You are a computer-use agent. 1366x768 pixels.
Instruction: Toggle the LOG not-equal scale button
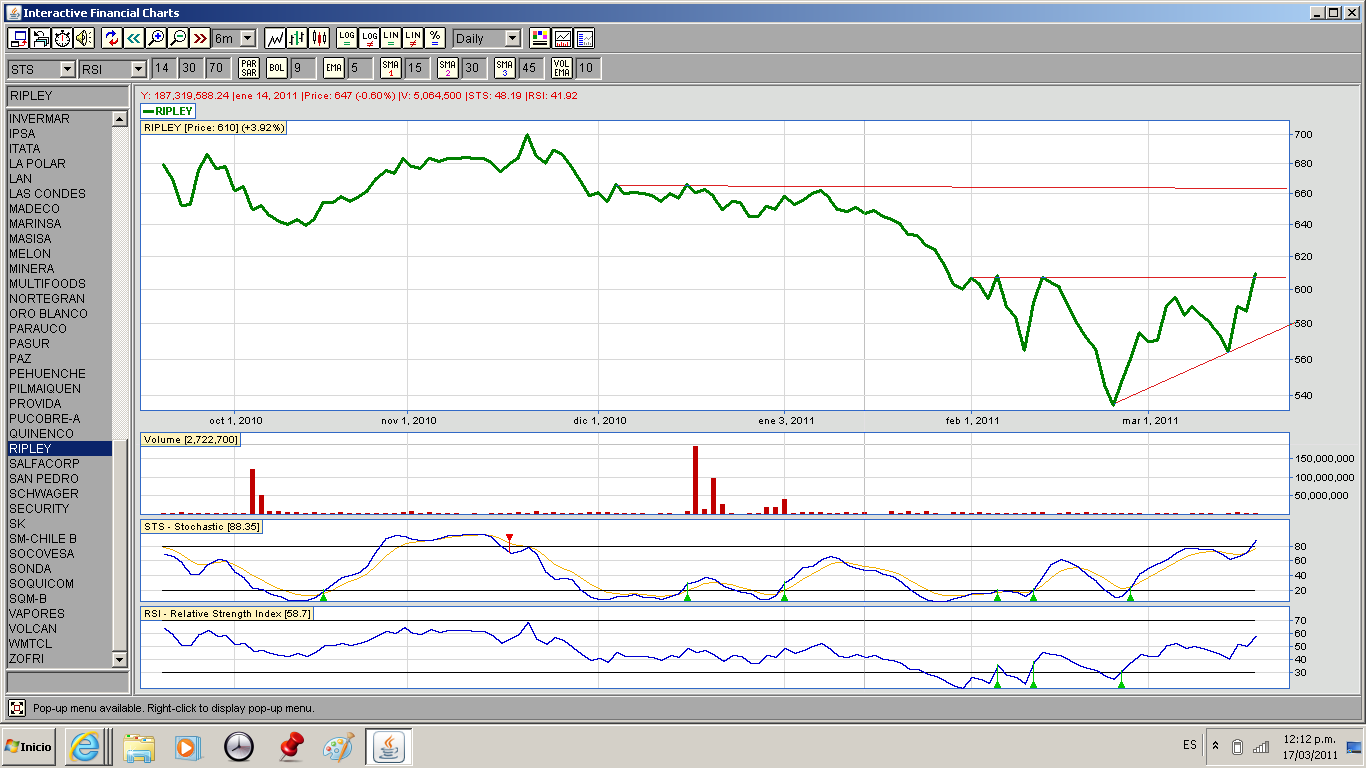(369, 38)
